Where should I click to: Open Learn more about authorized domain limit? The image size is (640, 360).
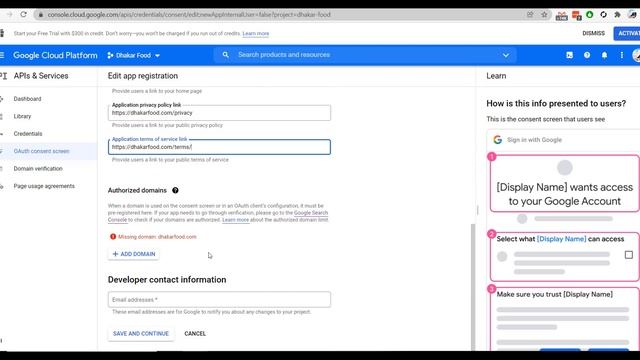pyautogui.click(x=235, y=220)
